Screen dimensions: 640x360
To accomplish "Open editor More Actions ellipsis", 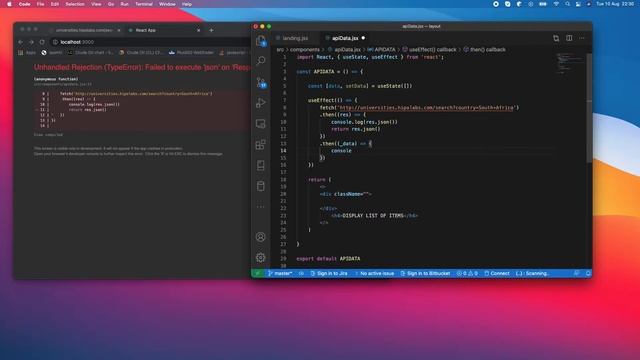I will (x=582, y=38).
